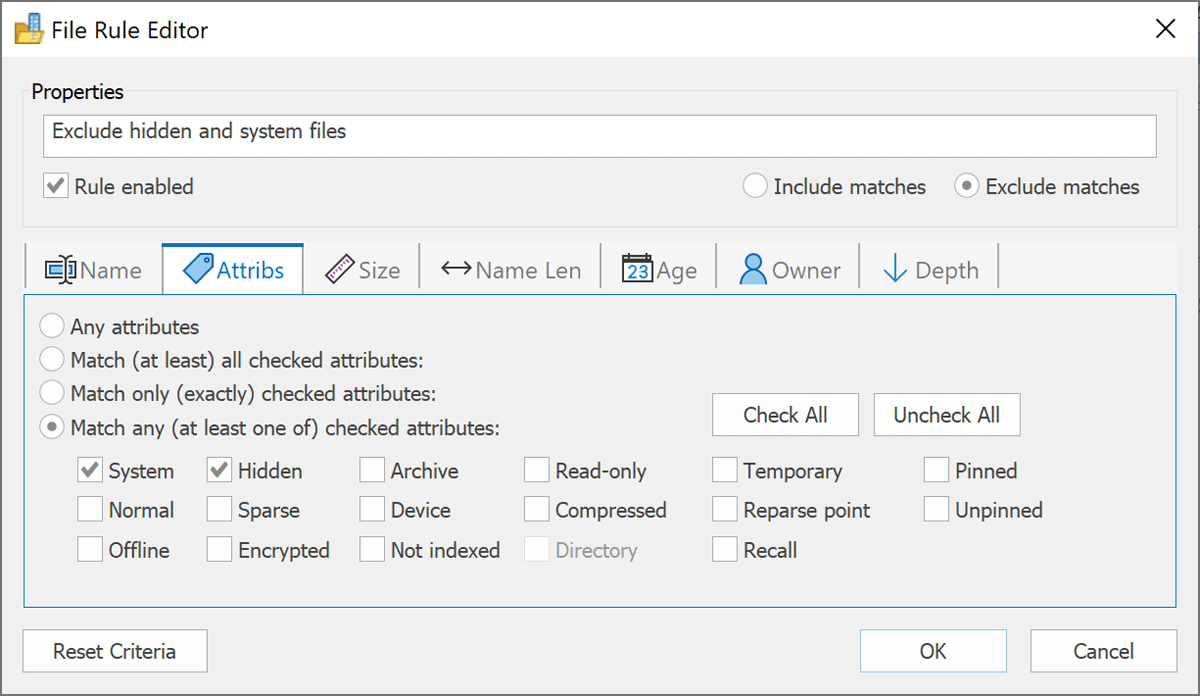Switch to the Name tab

[x=95, y=268]
